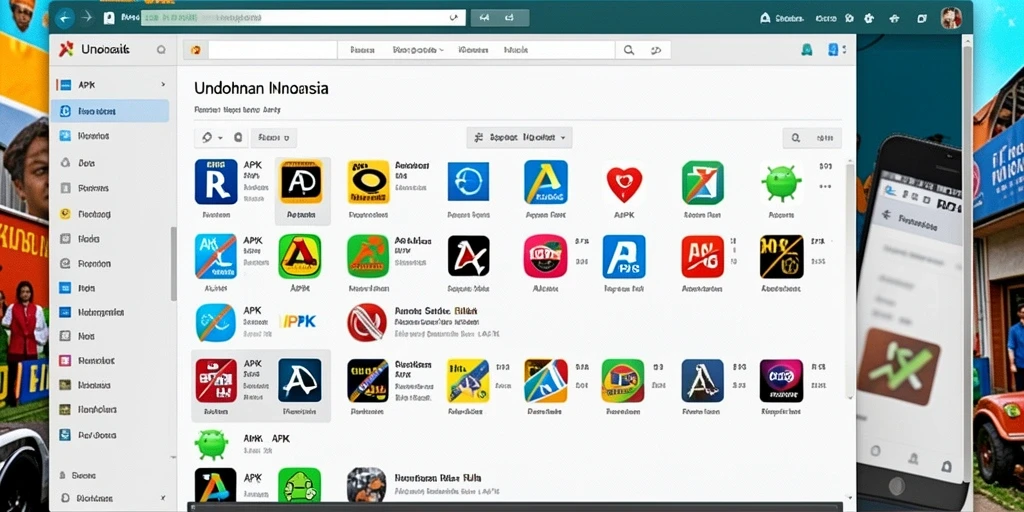Focus the app toolbar search input
The height and width of the screenshot is (512, 1024).
point(272,50)
